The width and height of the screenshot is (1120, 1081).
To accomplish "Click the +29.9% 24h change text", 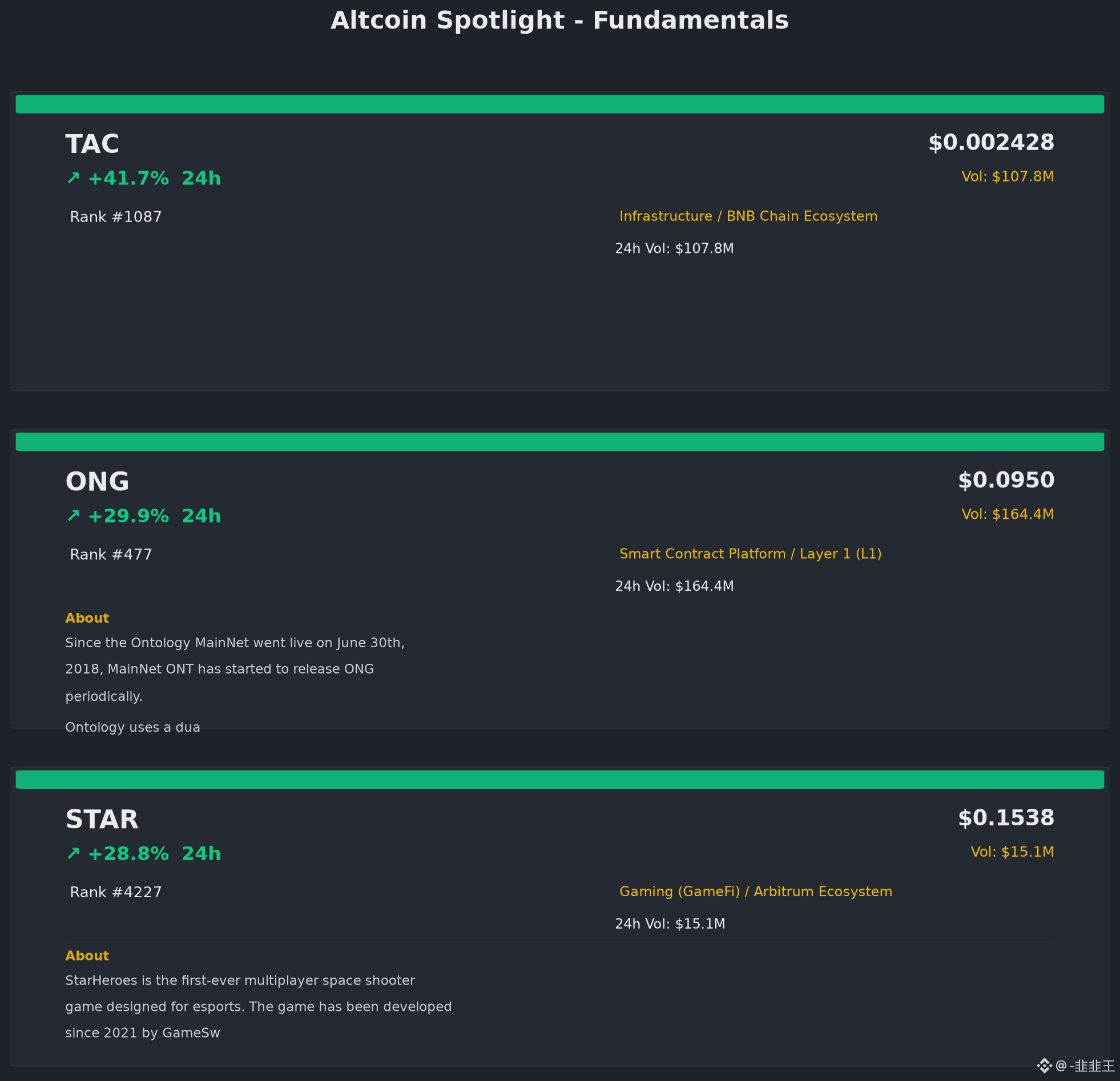I will [154, 516].
